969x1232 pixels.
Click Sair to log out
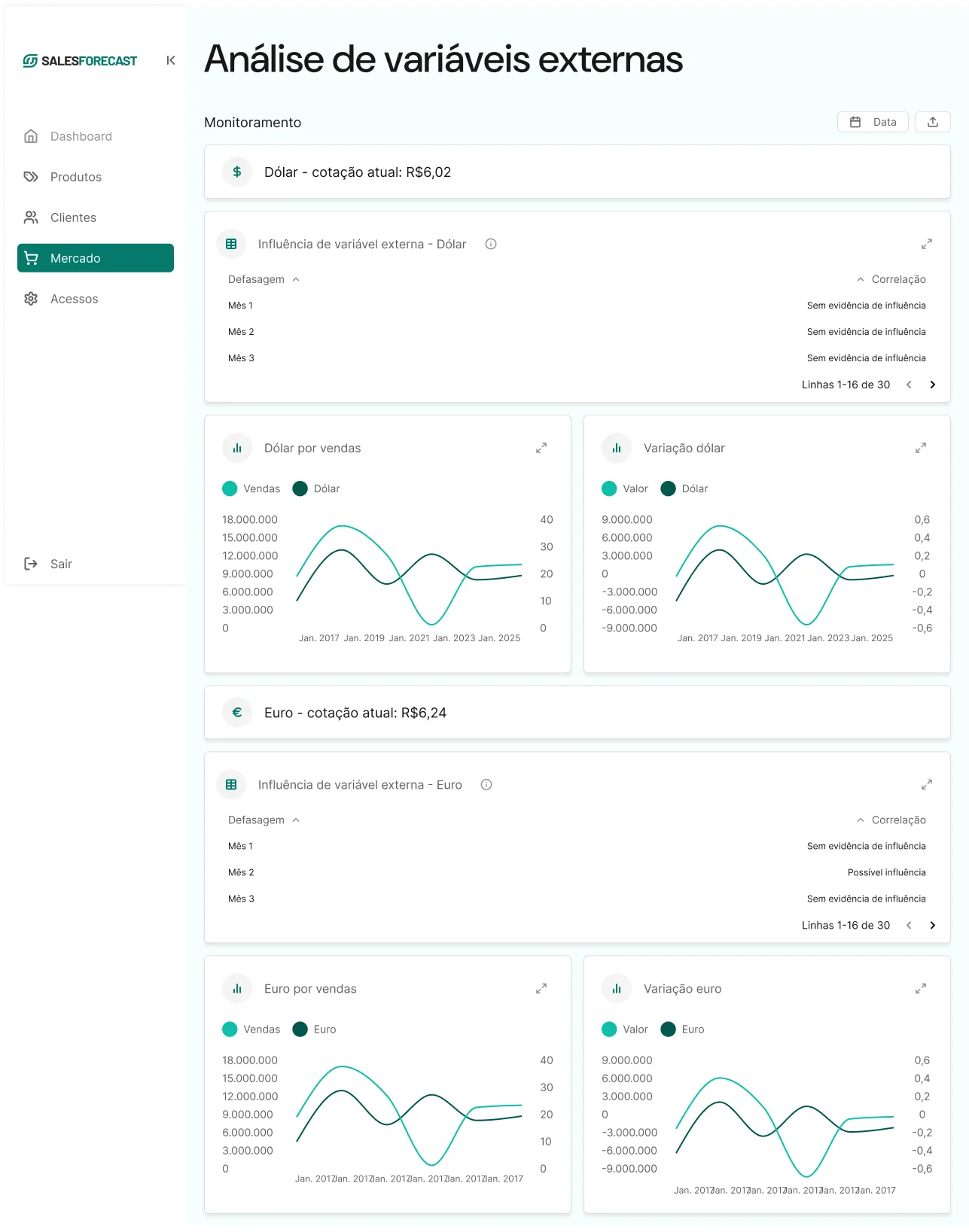pyautogui.click(x=48, y=564)
